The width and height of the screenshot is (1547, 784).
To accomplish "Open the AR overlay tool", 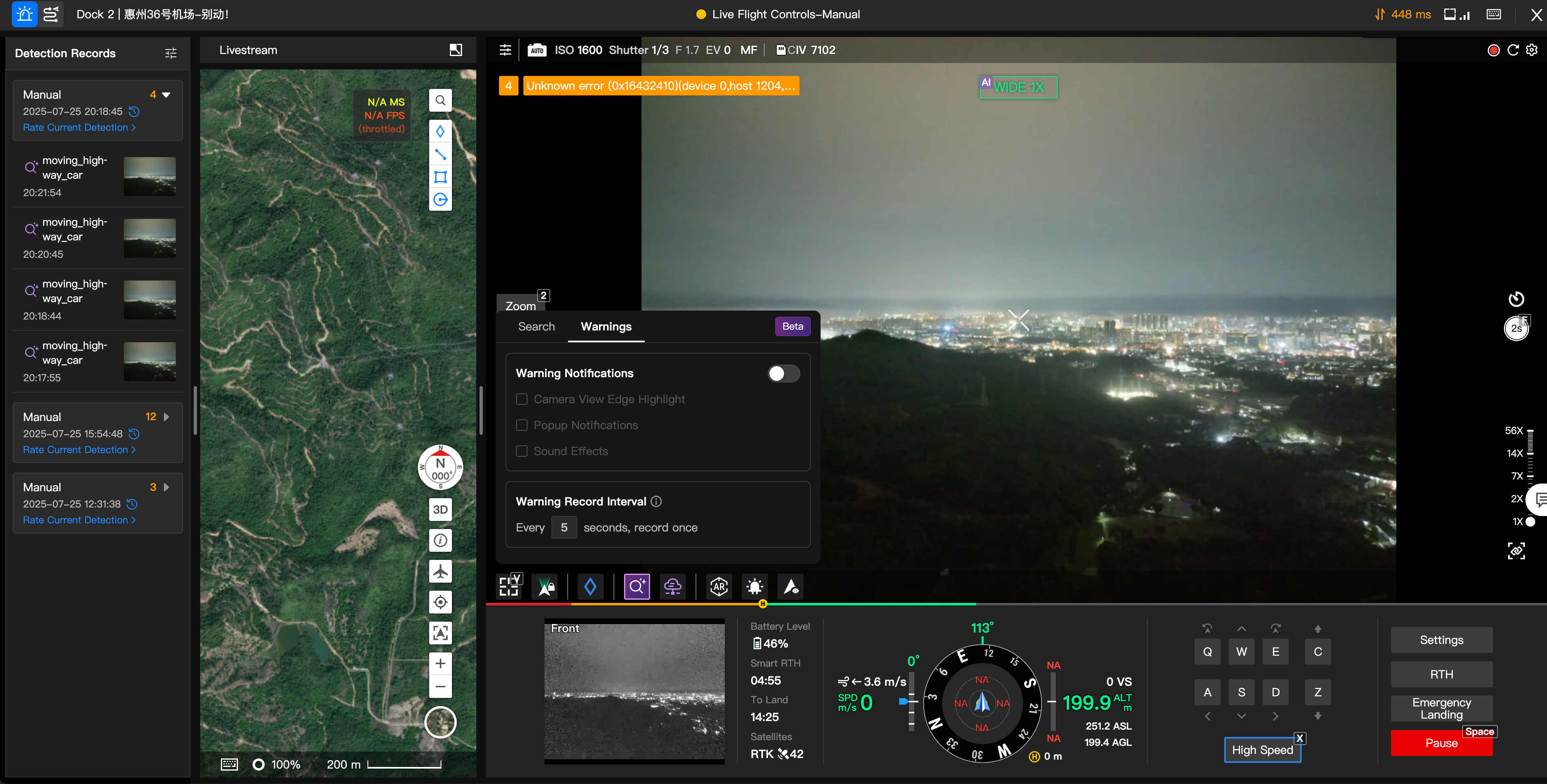I will pyautogui.click(x=718, y=587).
